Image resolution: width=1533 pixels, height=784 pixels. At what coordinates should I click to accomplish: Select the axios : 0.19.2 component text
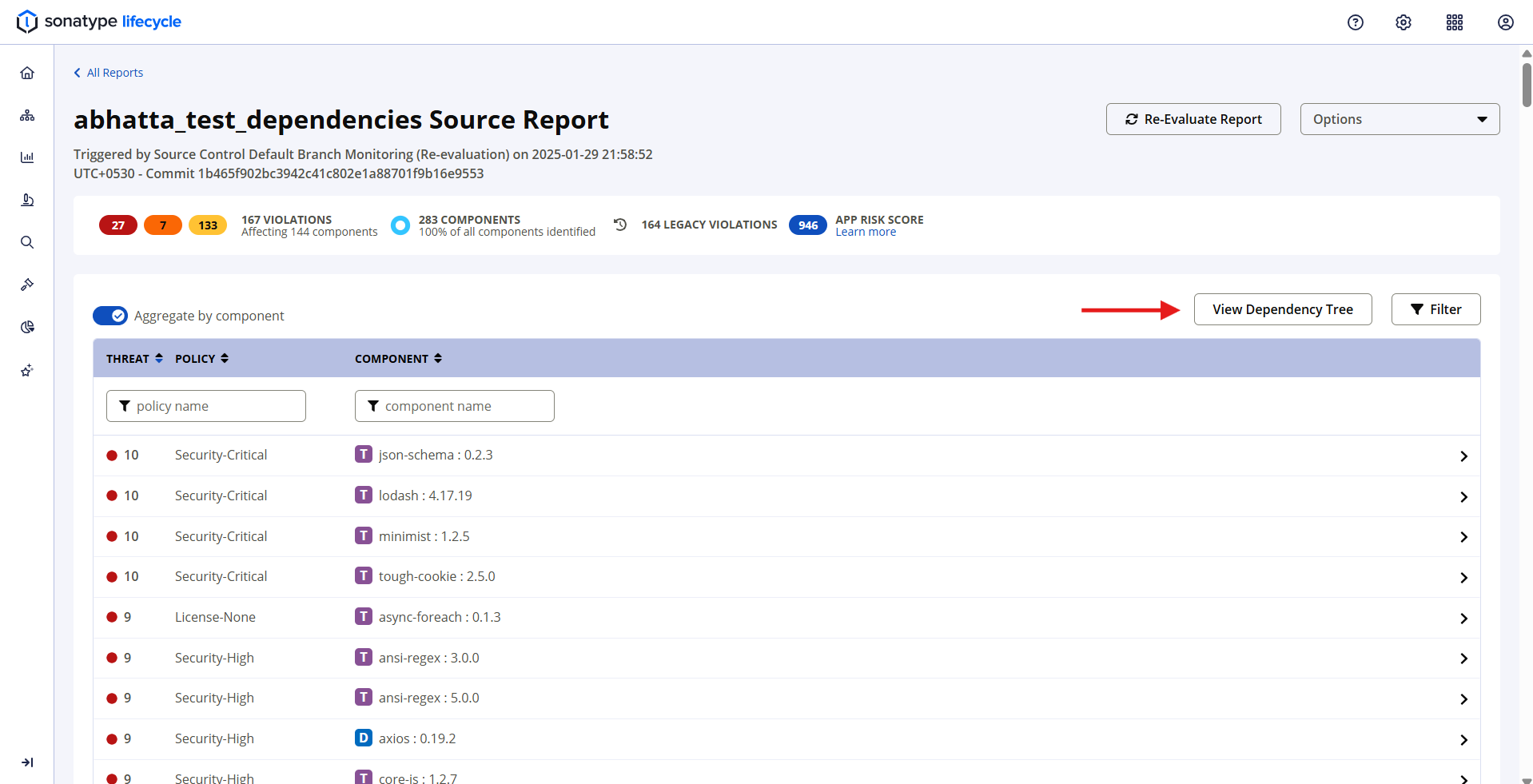[x=417, y=738]
